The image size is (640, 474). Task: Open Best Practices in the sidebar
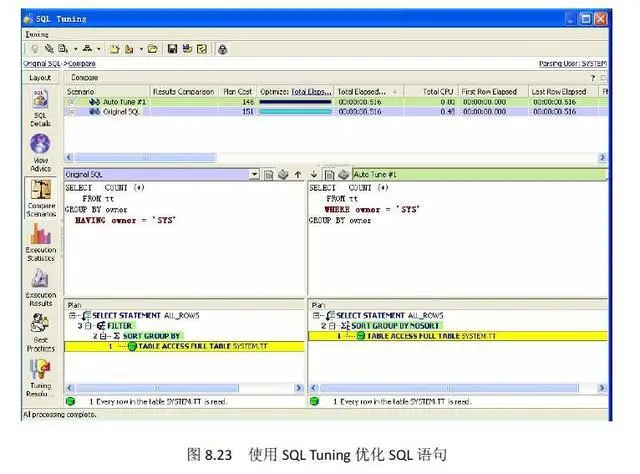pyautogui.click(x=40, y=333)
